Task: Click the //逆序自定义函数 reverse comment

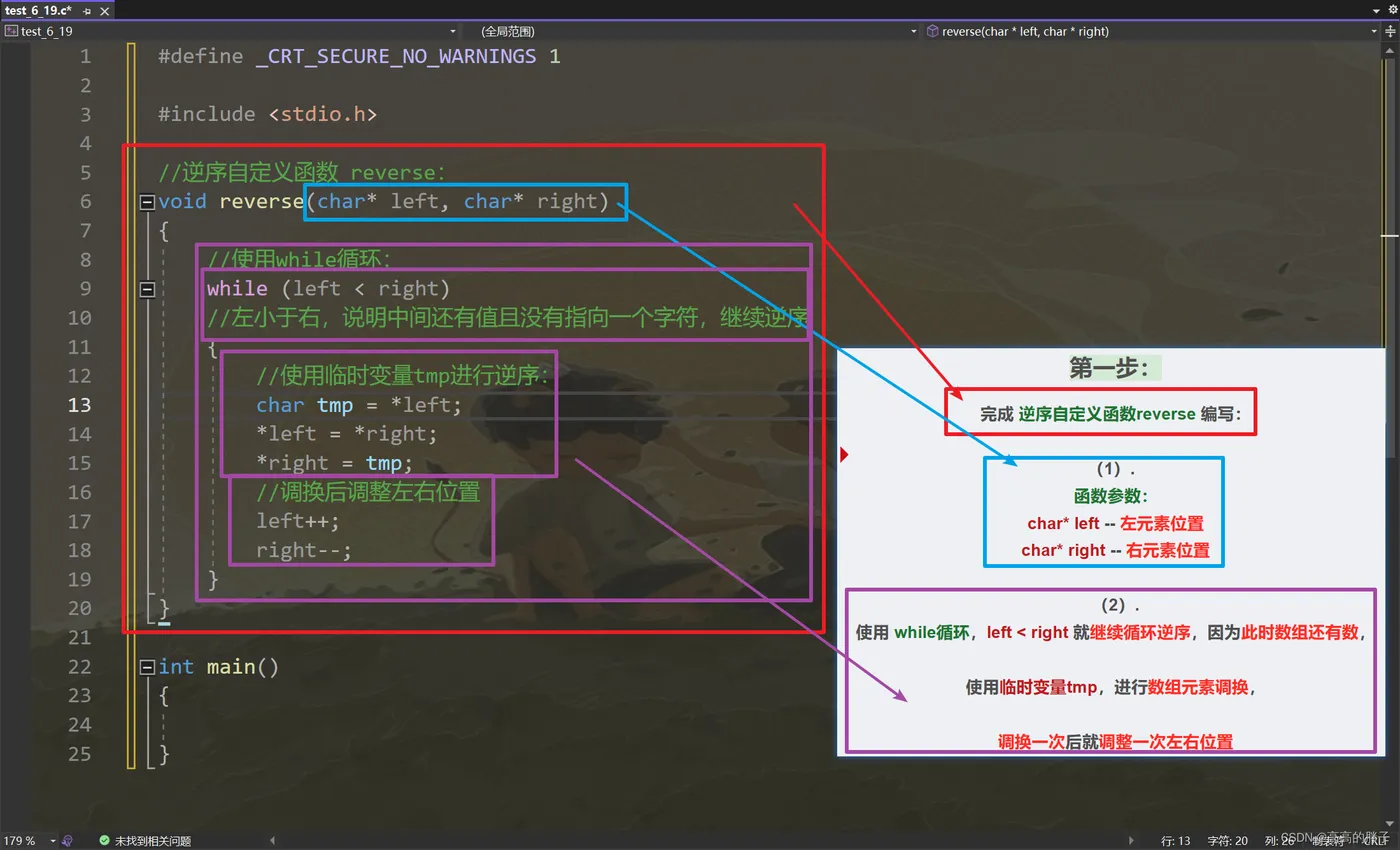Action: tap(302, 173)
